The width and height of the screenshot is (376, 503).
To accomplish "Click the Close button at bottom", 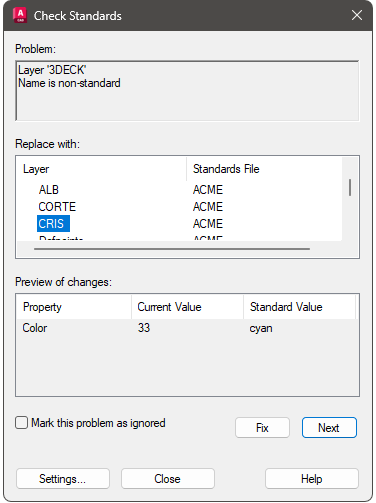I will (x=168, y=479).
